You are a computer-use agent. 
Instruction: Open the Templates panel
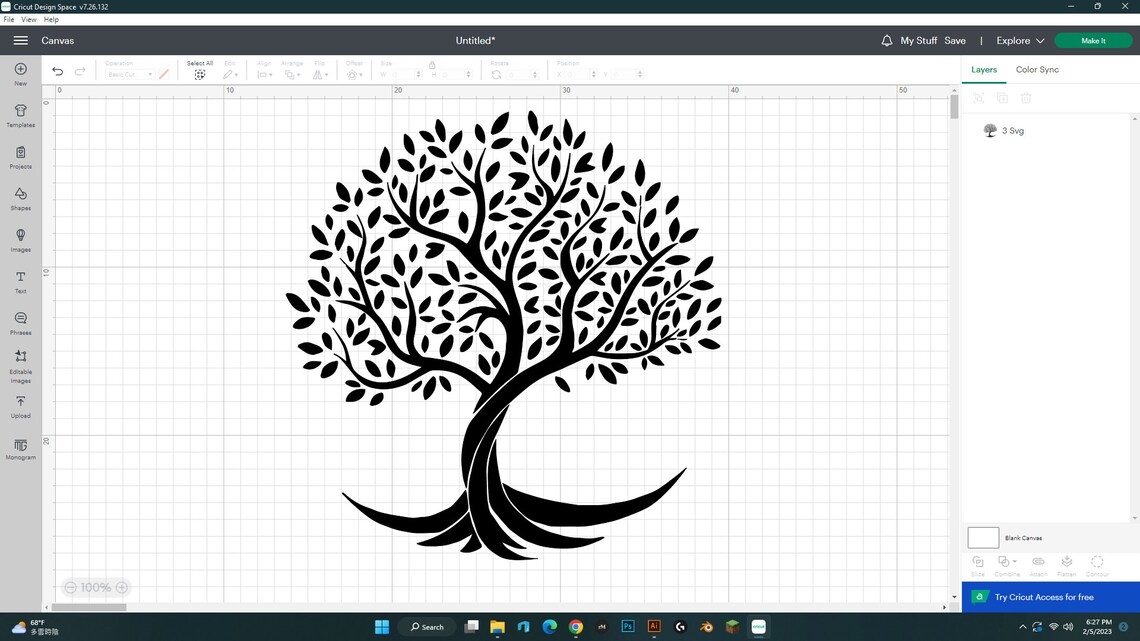pos(20,113)
